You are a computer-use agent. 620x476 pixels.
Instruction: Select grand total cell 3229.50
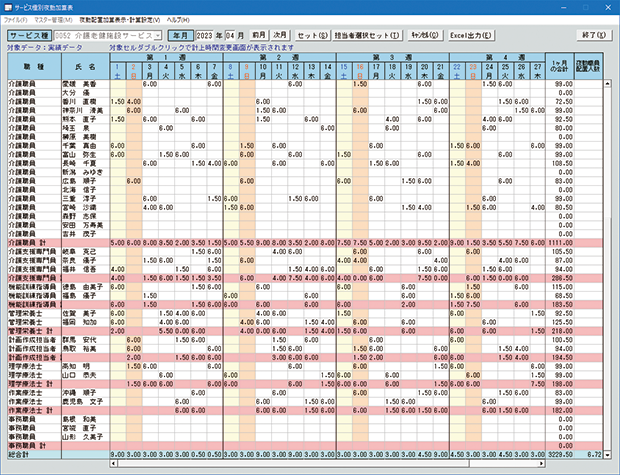point(560,455)
